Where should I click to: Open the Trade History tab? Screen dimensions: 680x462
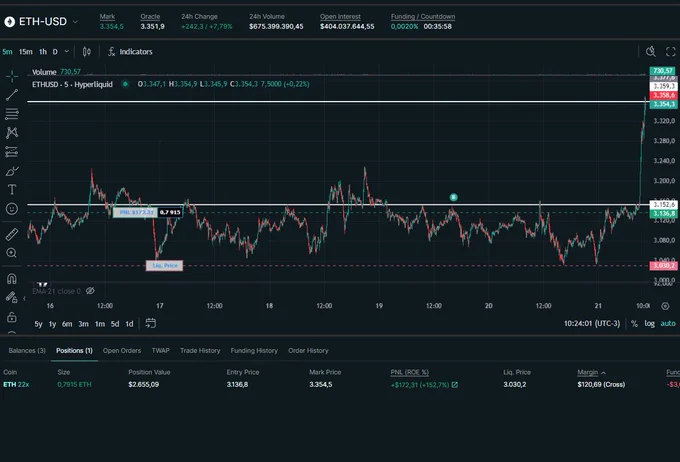[x=200, y=351]
